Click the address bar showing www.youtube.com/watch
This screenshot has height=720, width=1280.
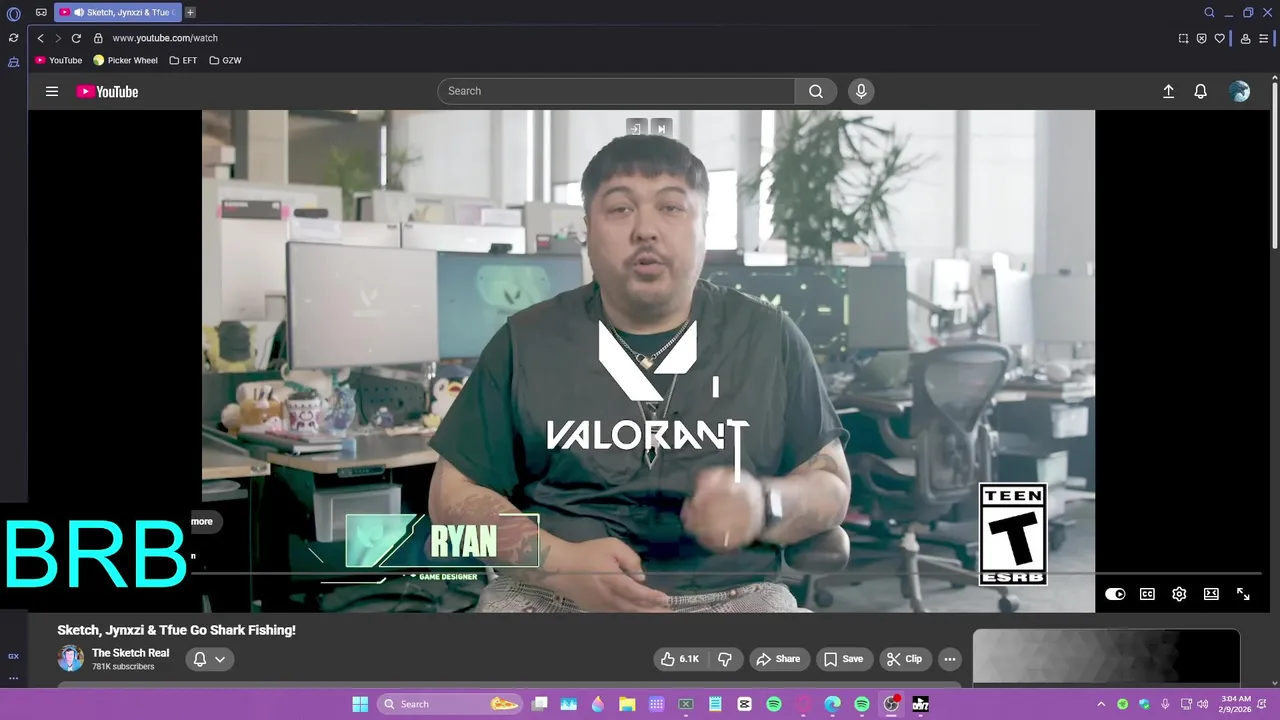pyautogui.click(x=164, y=38)
